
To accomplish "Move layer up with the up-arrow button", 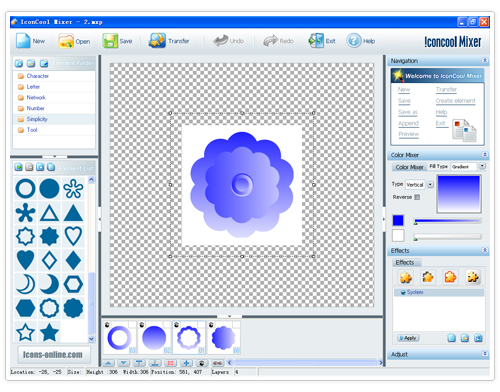I will click(x=108, y=363).
